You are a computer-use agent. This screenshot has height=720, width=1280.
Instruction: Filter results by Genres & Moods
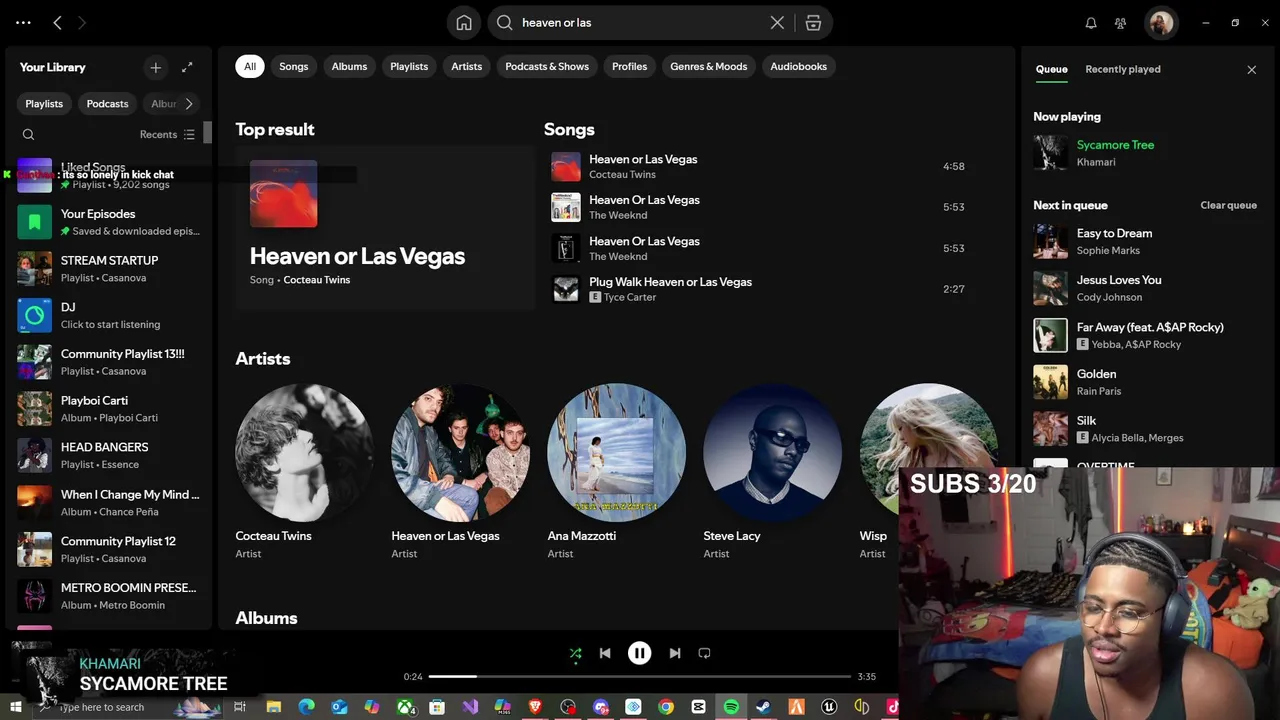click(x=708, y=66)
